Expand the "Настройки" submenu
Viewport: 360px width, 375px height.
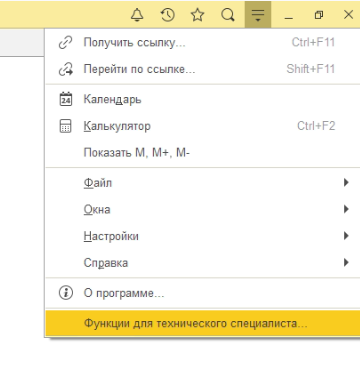203,236
